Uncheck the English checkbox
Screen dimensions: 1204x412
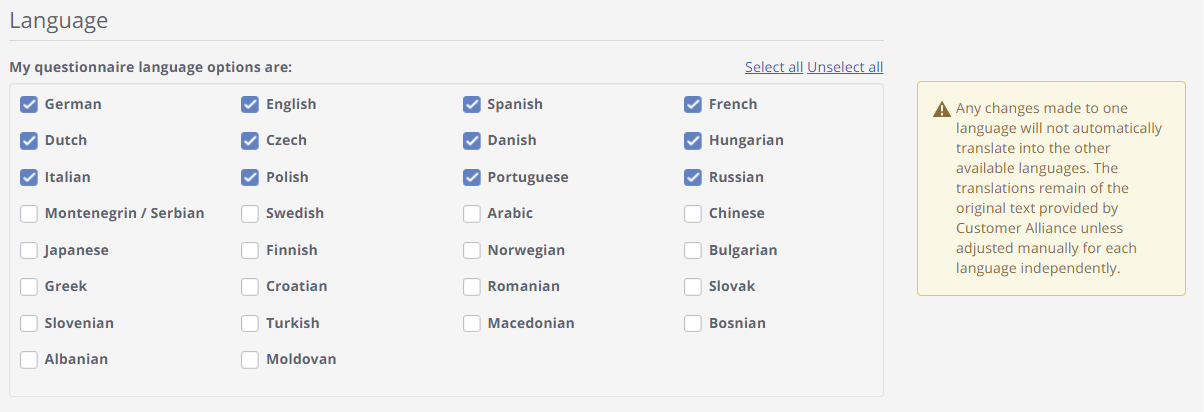[x=250, y=104]
